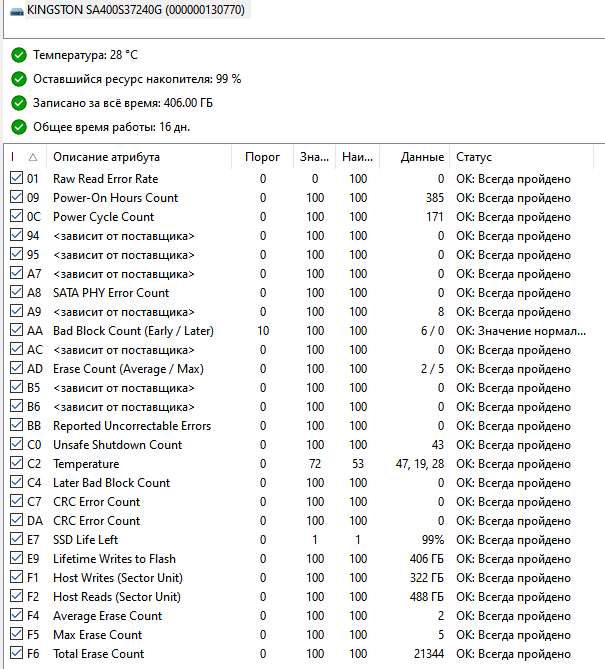Sort by the Порог column header
The width and height of the screenshot is (605, 669).
262,157
